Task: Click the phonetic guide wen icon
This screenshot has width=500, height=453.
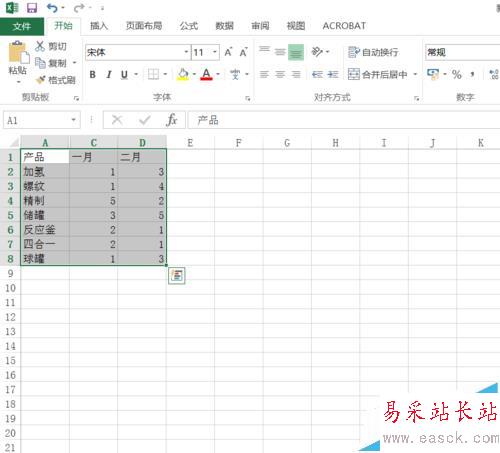Action: [x=235, y=74]
